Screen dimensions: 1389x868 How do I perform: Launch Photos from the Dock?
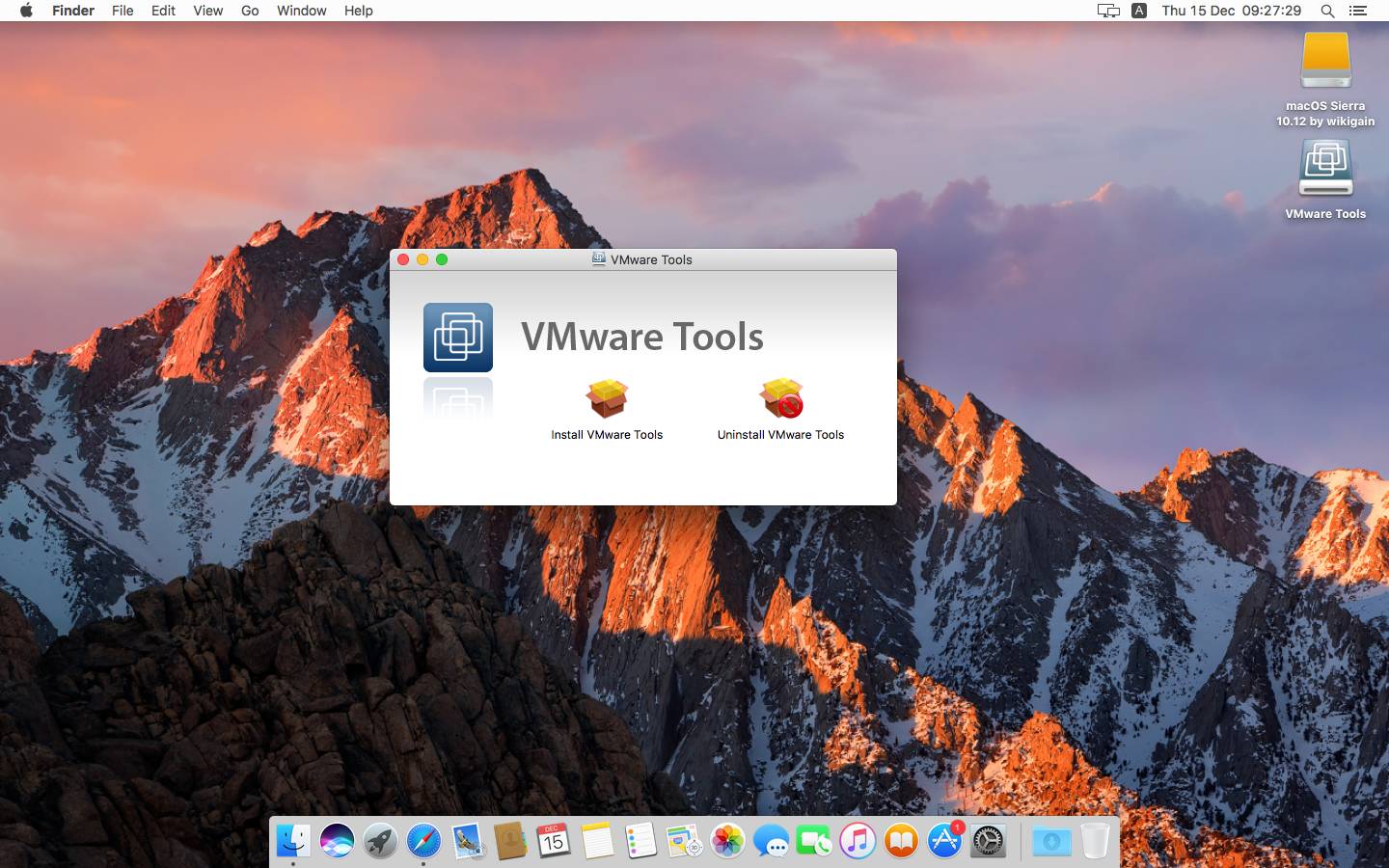(x=727, y=841)
